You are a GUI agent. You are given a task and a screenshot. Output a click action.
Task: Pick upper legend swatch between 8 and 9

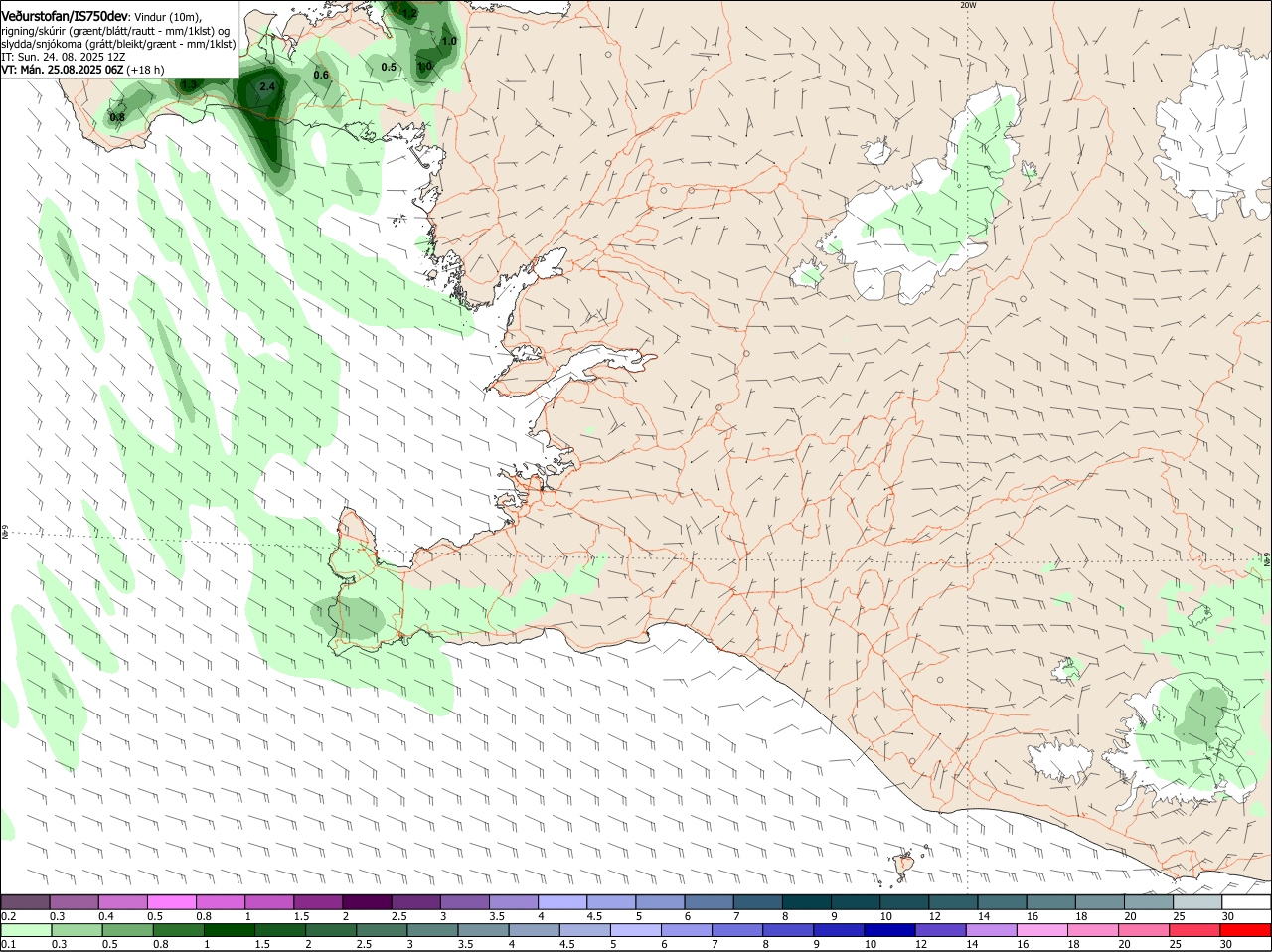808,902
